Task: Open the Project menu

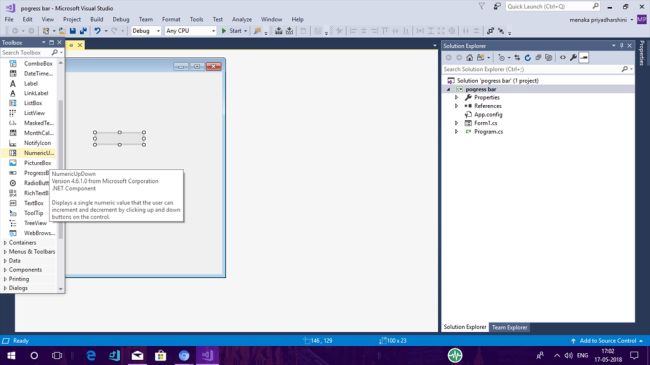Action: point(72,19)
